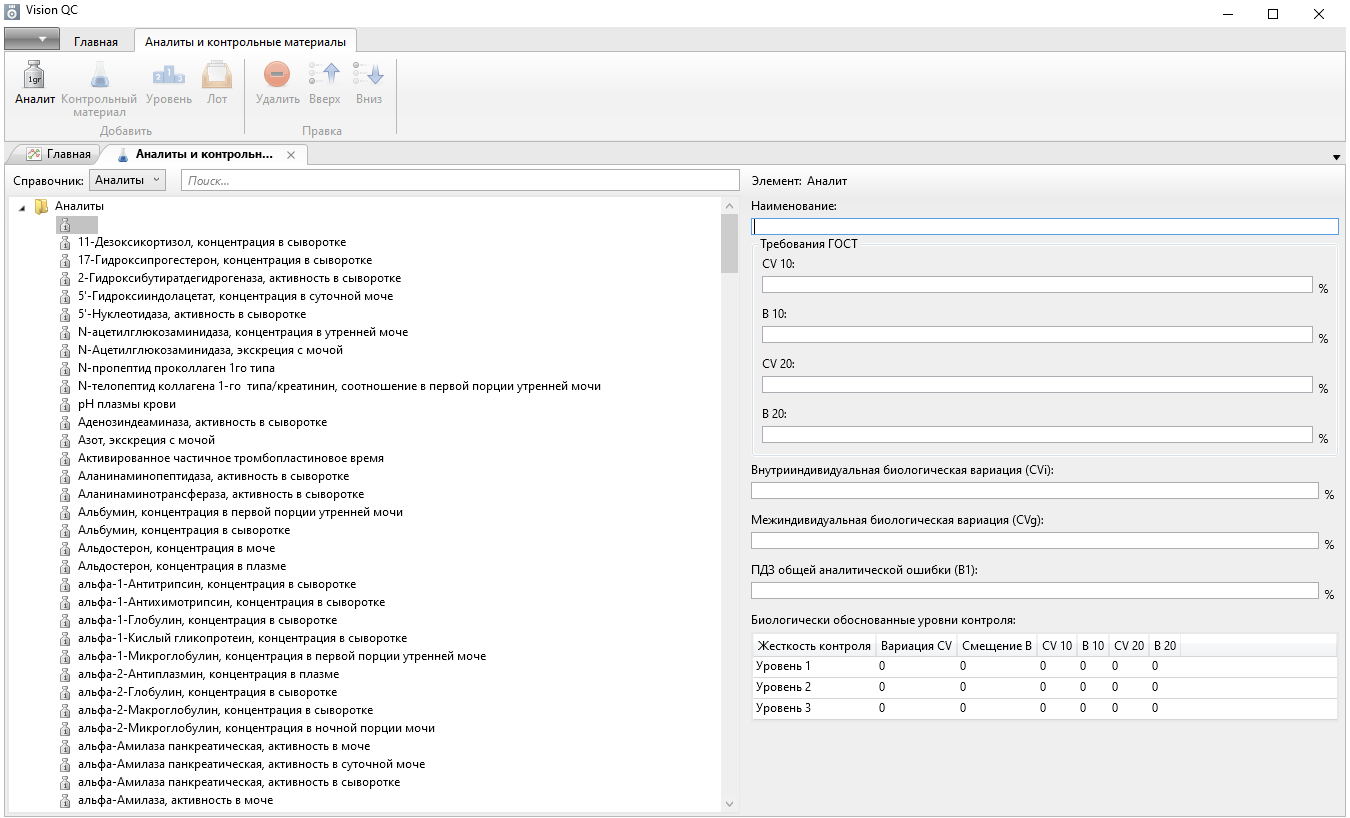
Task: Select альфа-1-Кислый гликопротеин, концентрация в сыворотке
Action: [x=242, y=638]
